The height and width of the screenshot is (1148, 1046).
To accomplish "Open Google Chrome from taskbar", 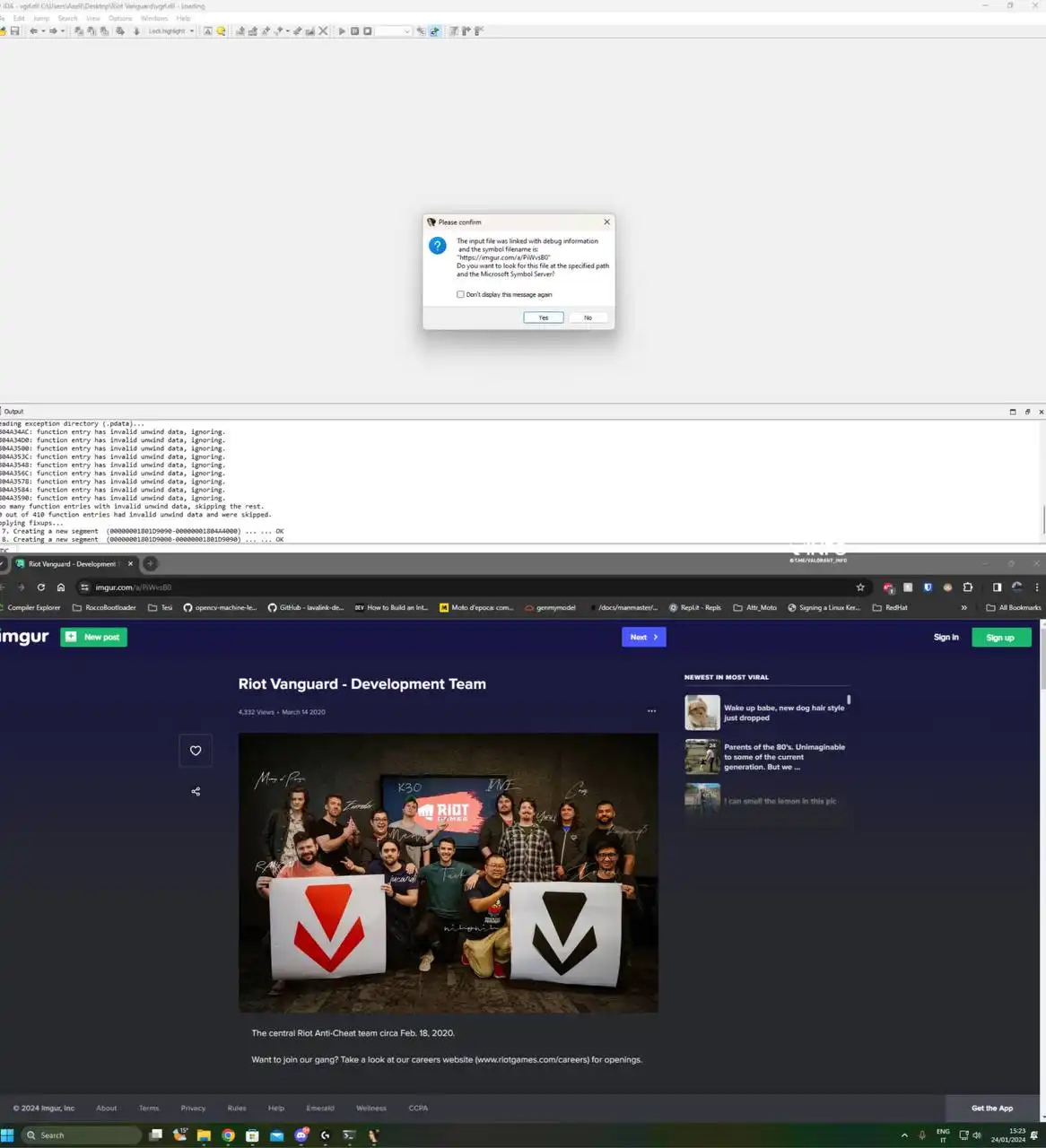I will pos(228,1135).
